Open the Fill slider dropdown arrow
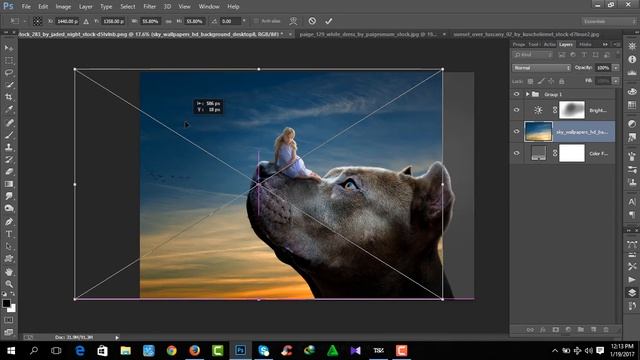The height and width of the screenshot is (360, 640). point(616,81)
